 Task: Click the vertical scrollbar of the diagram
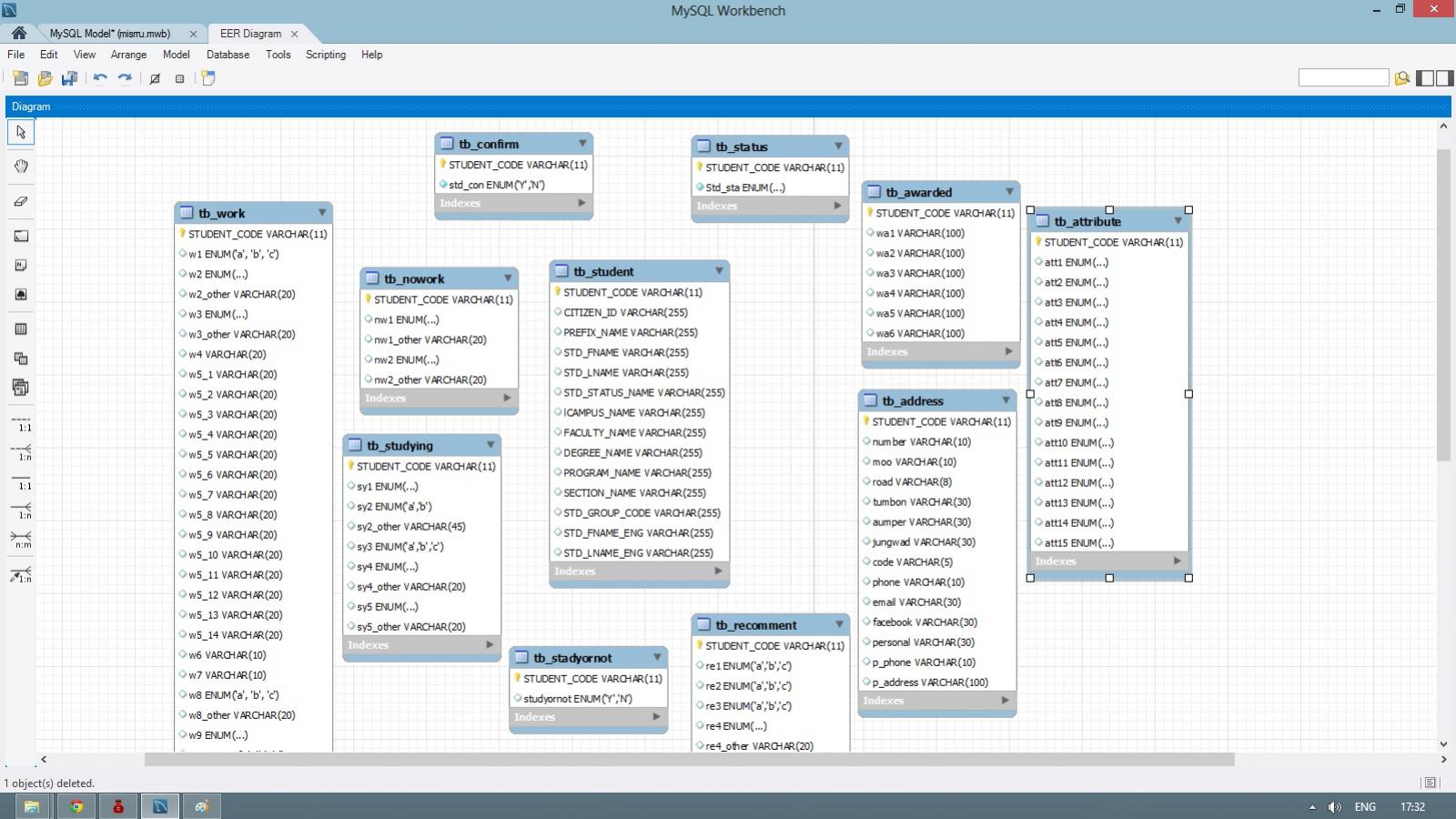coord(1443,305)
